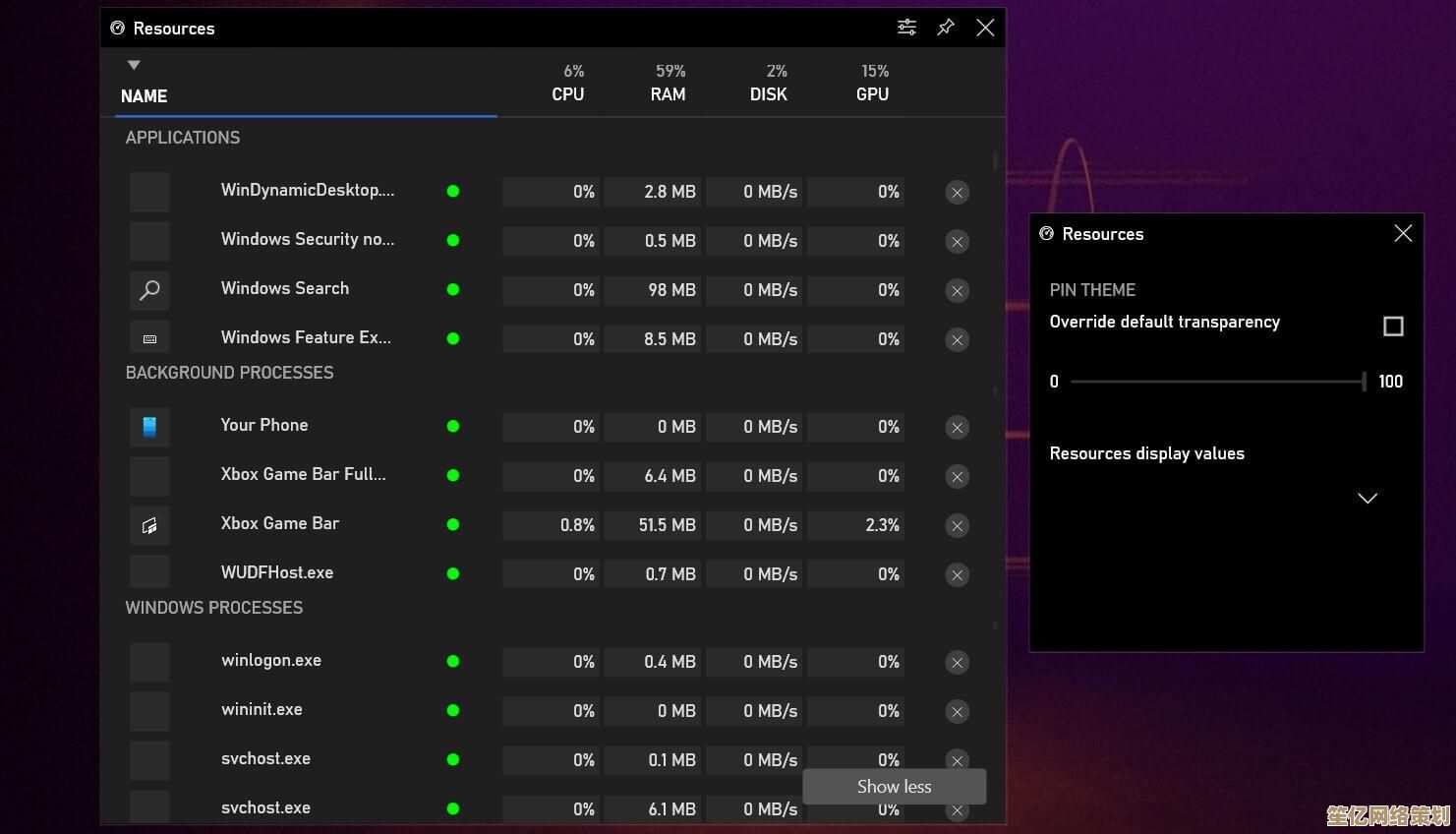Click green status dot for Windows Search
The image size is (1456, 834).
click(453, 289)
